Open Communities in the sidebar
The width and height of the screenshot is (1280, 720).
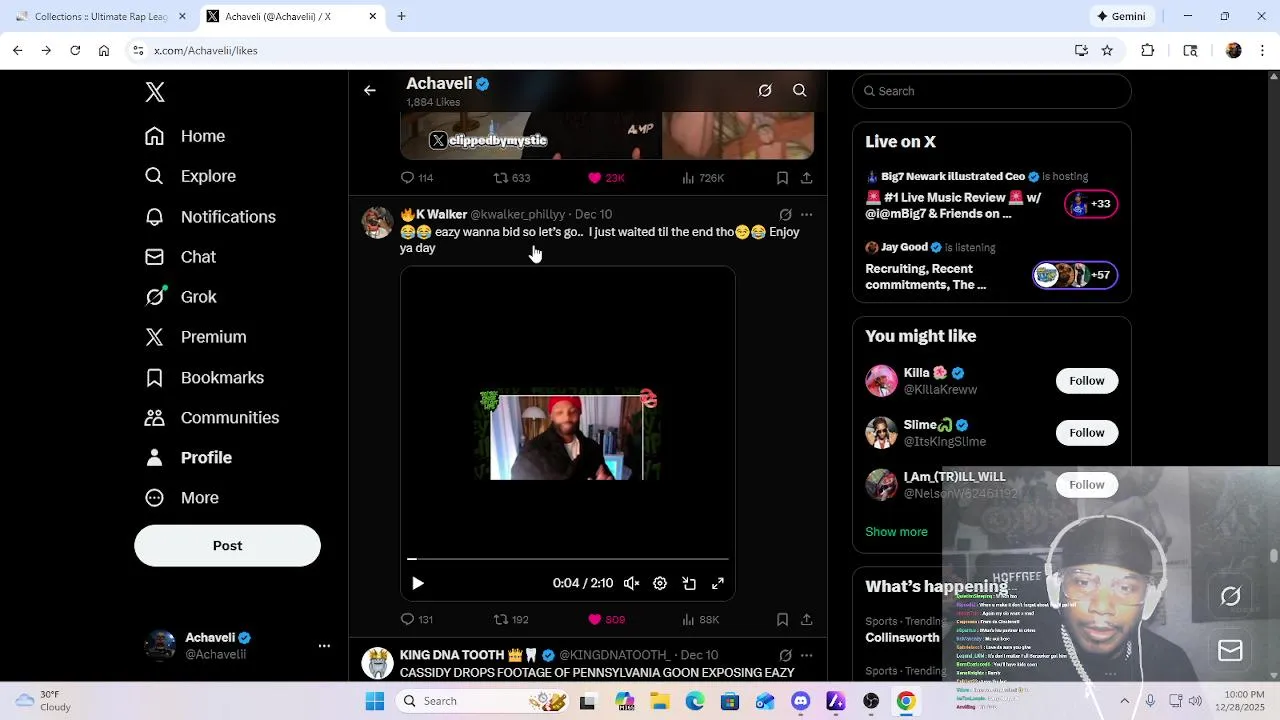coord(211,418)
